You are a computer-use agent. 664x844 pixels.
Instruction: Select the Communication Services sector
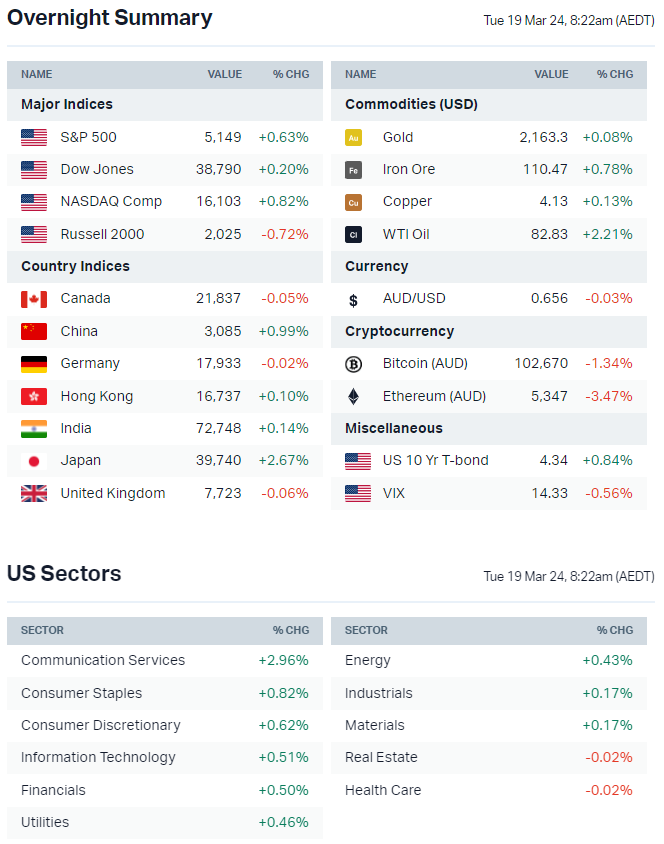pyautogui.click(x=103, y=660)
